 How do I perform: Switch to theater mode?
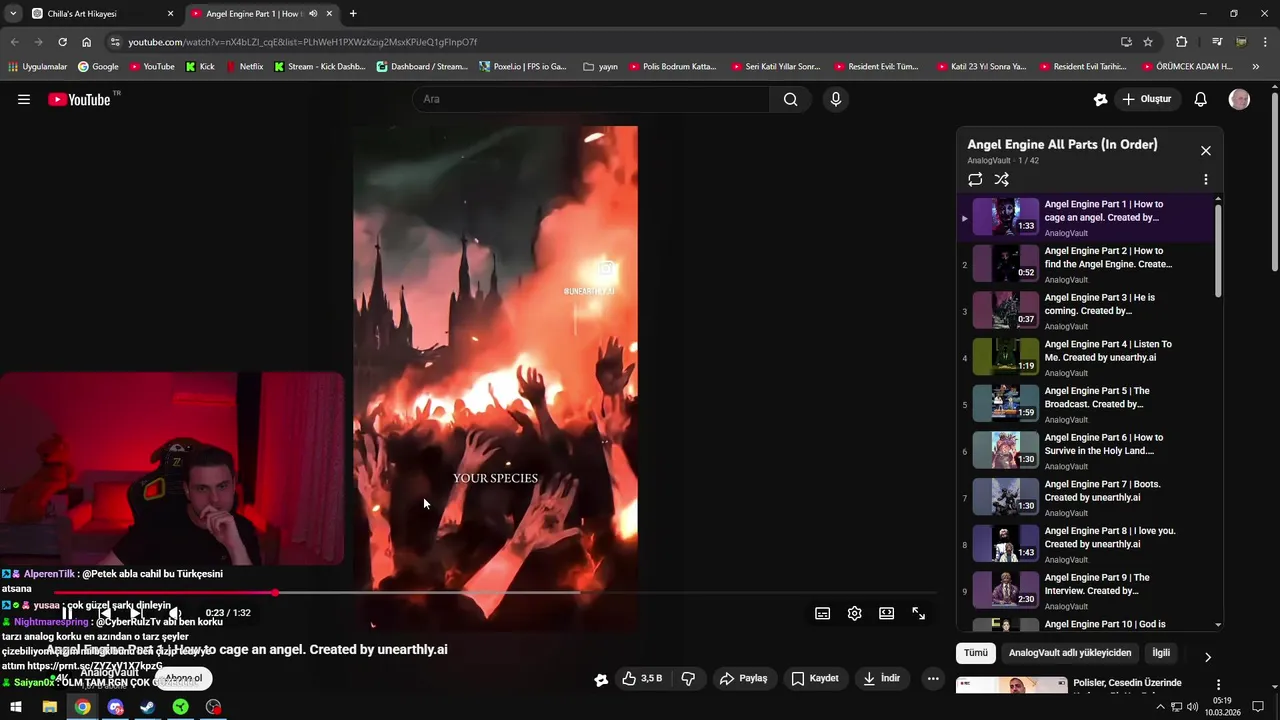pos(886,614)
